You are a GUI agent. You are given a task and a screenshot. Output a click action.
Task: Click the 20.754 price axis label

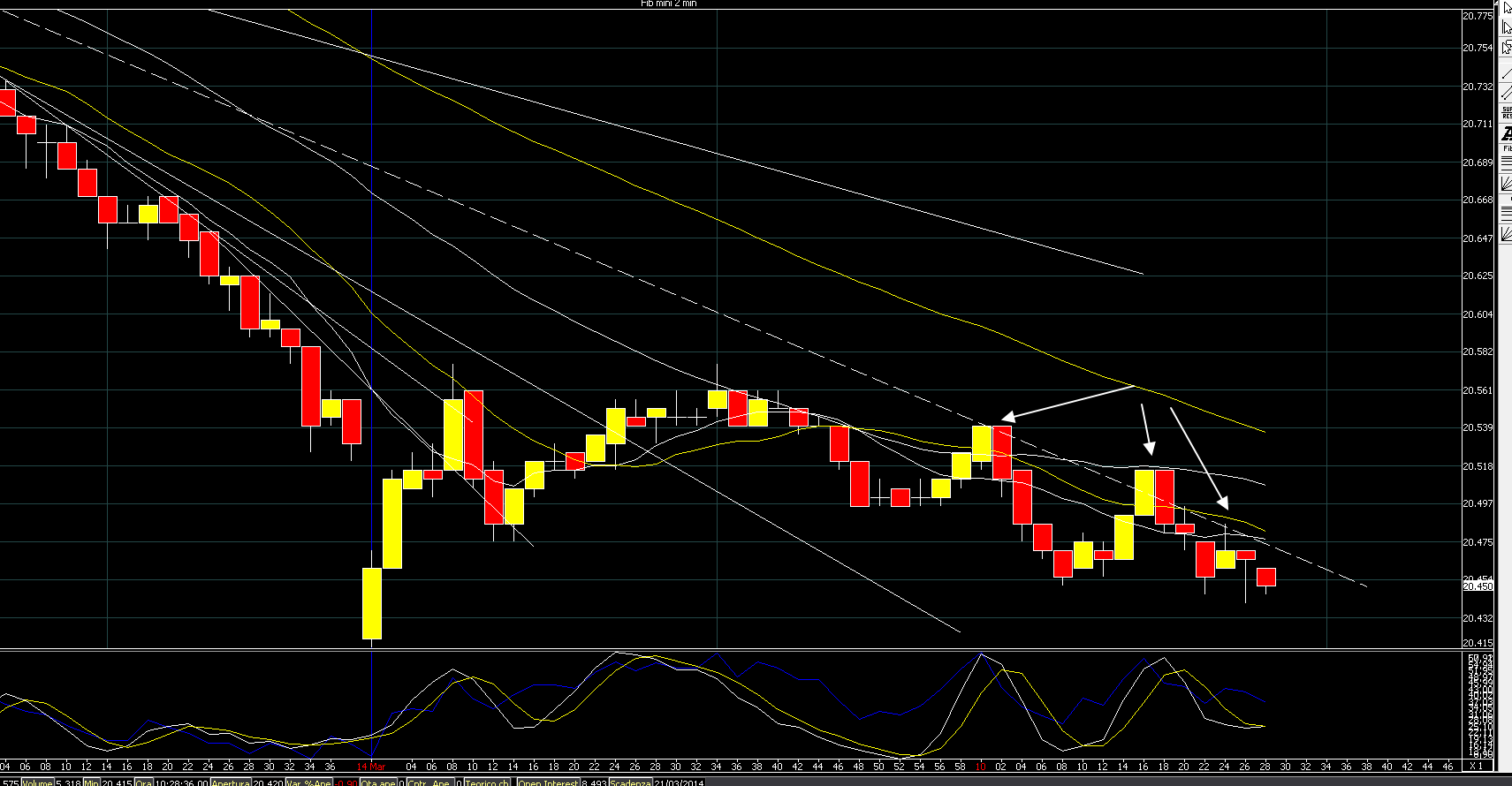tap(1478, 48)
